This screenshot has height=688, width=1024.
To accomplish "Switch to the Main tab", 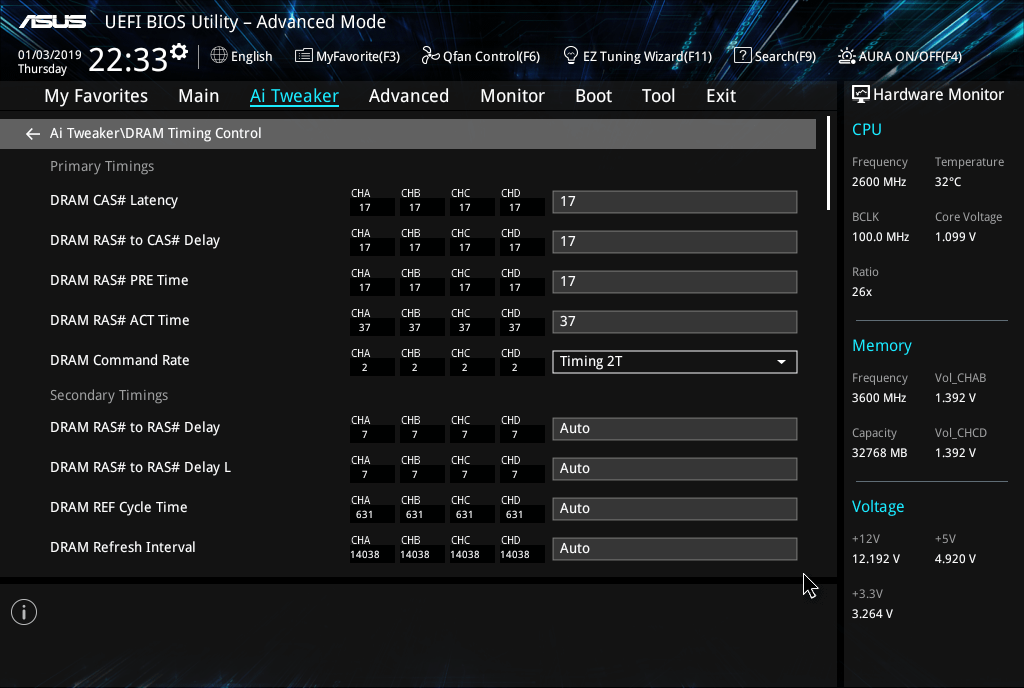I will point(199,96).
